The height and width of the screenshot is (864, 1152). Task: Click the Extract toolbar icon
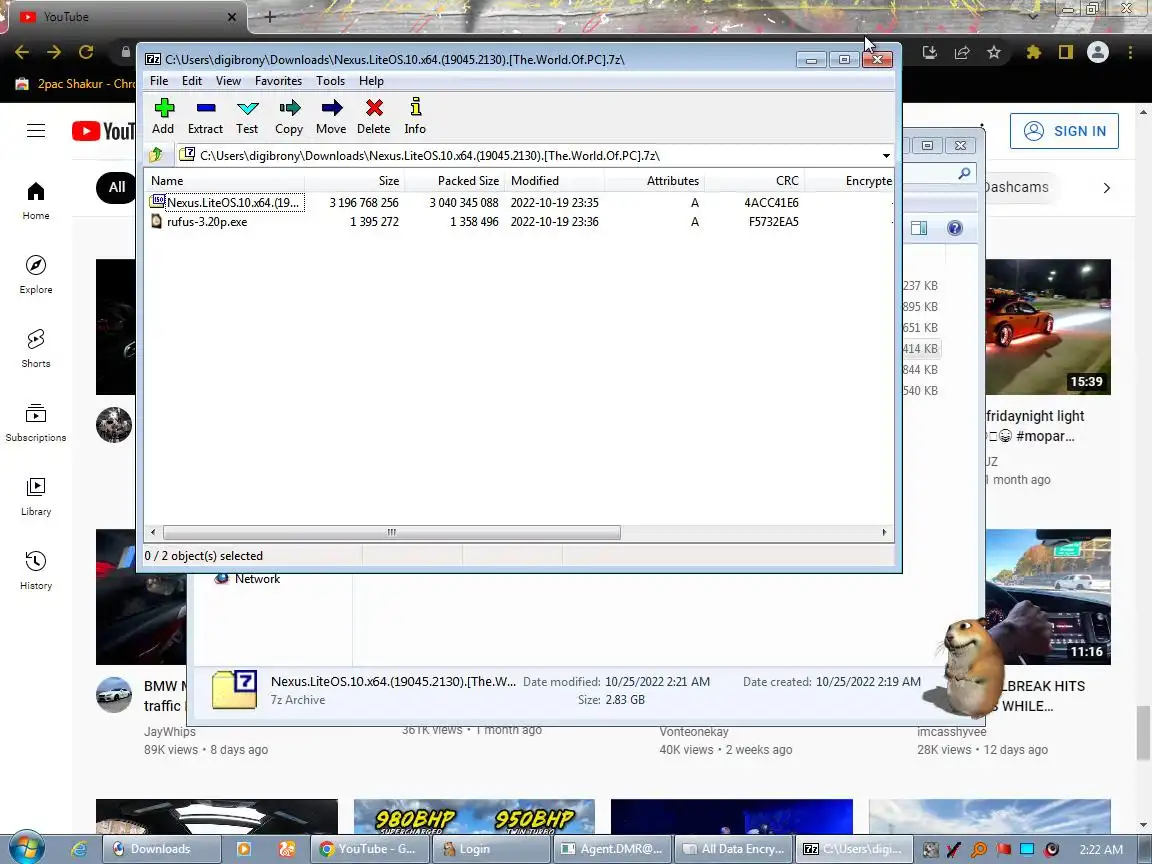(x=205, y=116)
